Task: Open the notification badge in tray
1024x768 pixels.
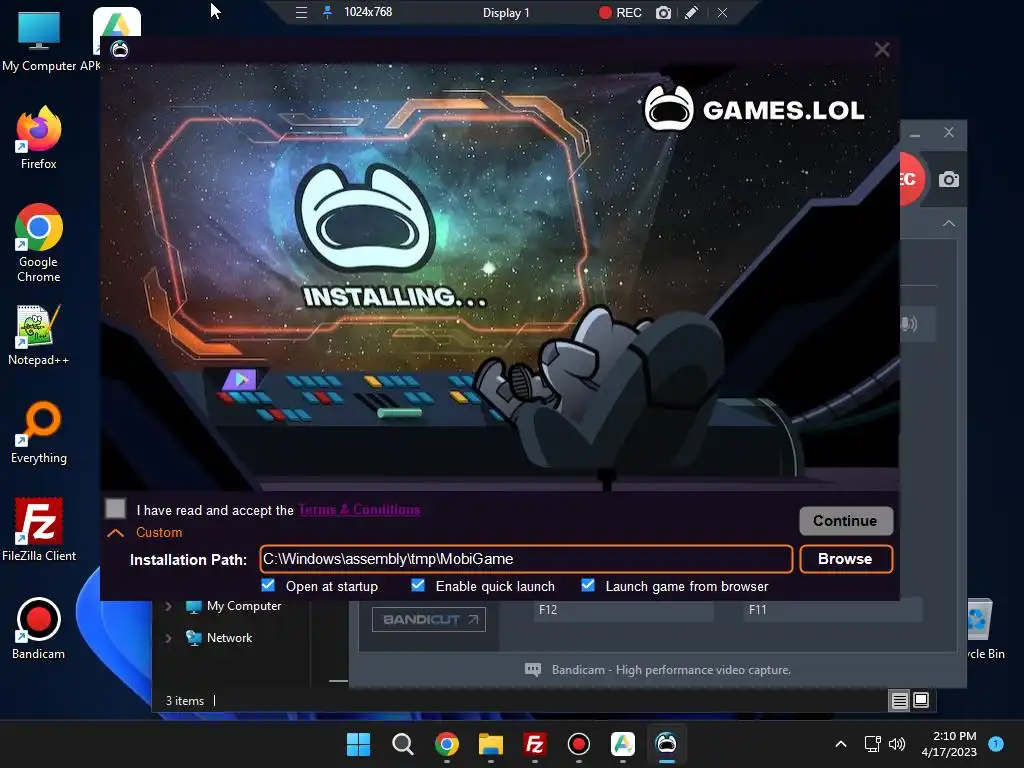Action: tap(996, 744)
